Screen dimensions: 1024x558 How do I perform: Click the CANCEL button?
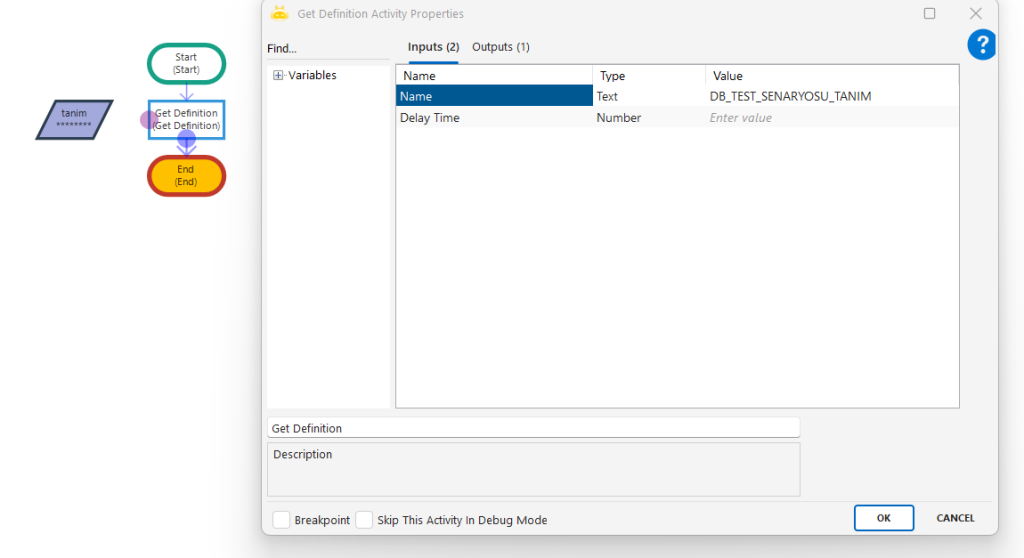pyautogui.click(x=955, y=518)
